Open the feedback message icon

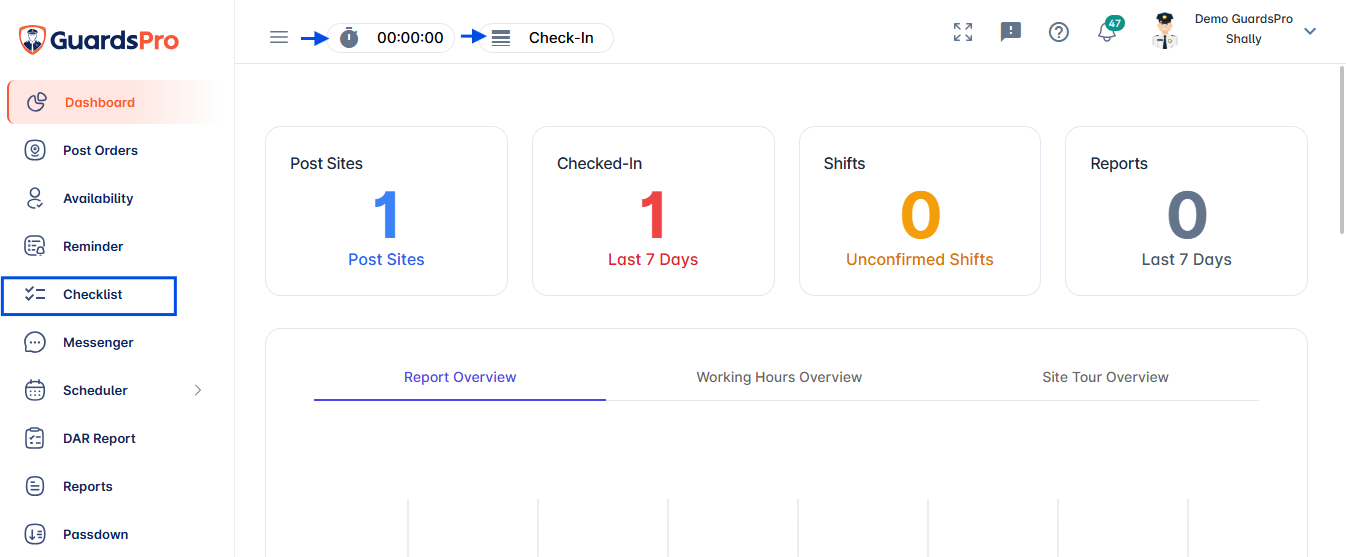point(1011,32)
